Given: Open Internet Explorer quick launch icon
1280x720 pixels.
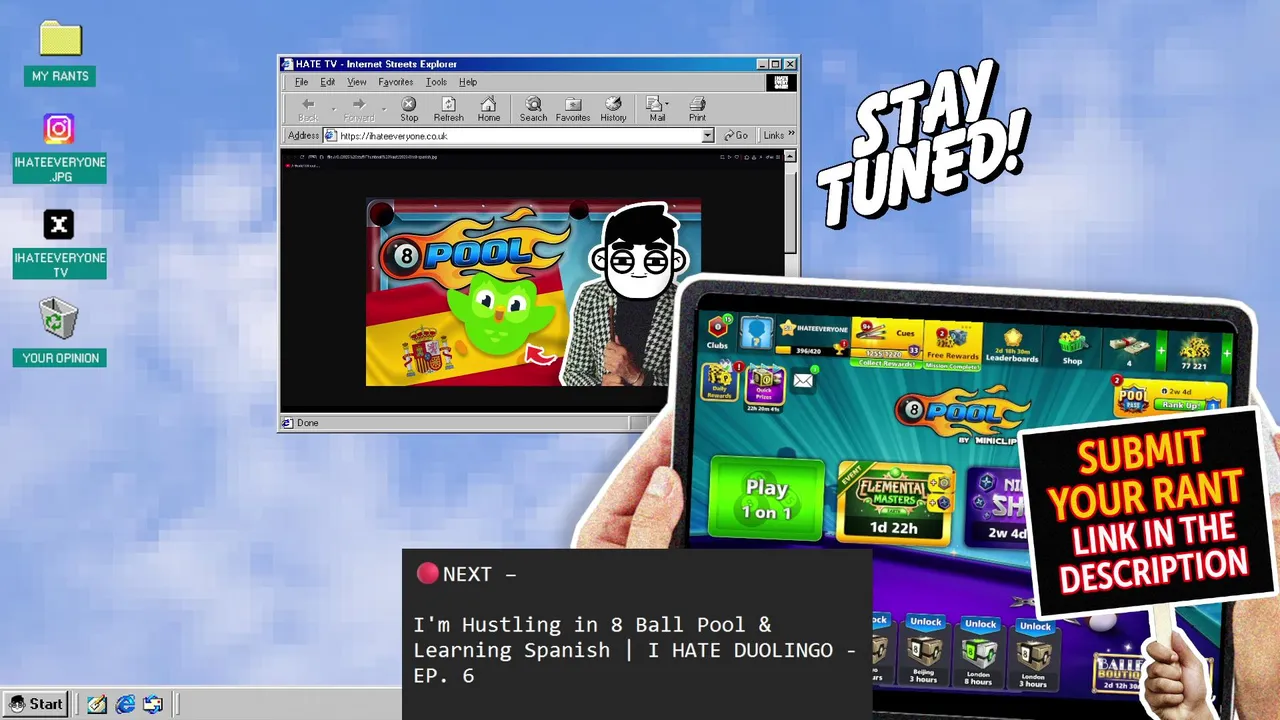Looking at the screenshot, I should click(x=125, y=704).
